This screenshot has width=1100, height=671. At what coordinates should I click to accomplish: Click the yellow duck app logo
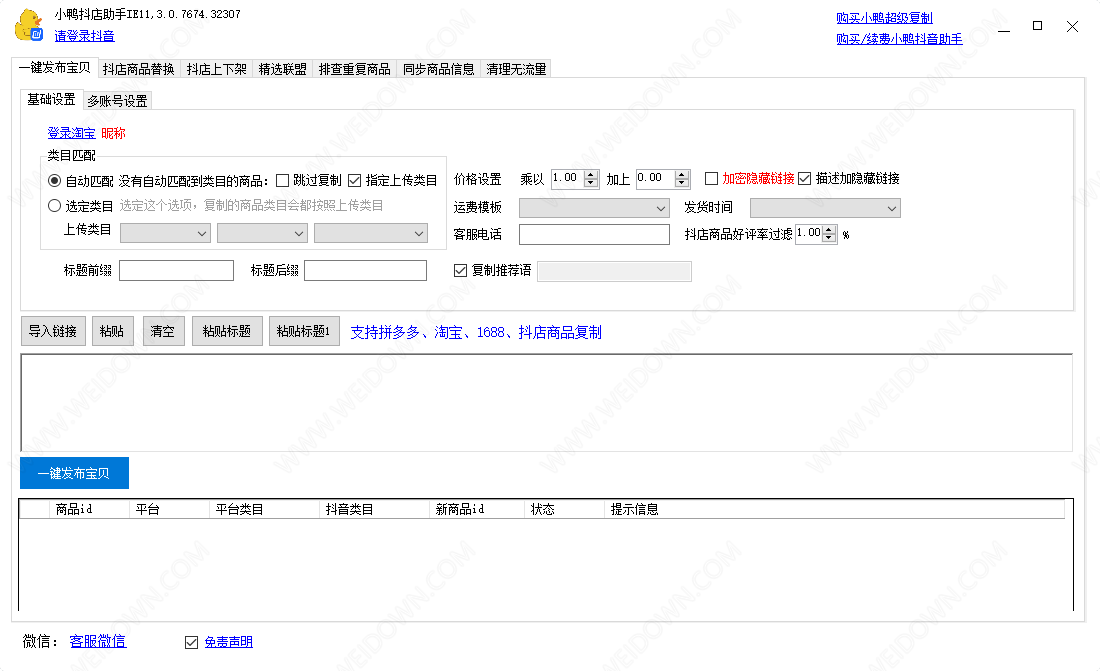click(x=28, y=25)
